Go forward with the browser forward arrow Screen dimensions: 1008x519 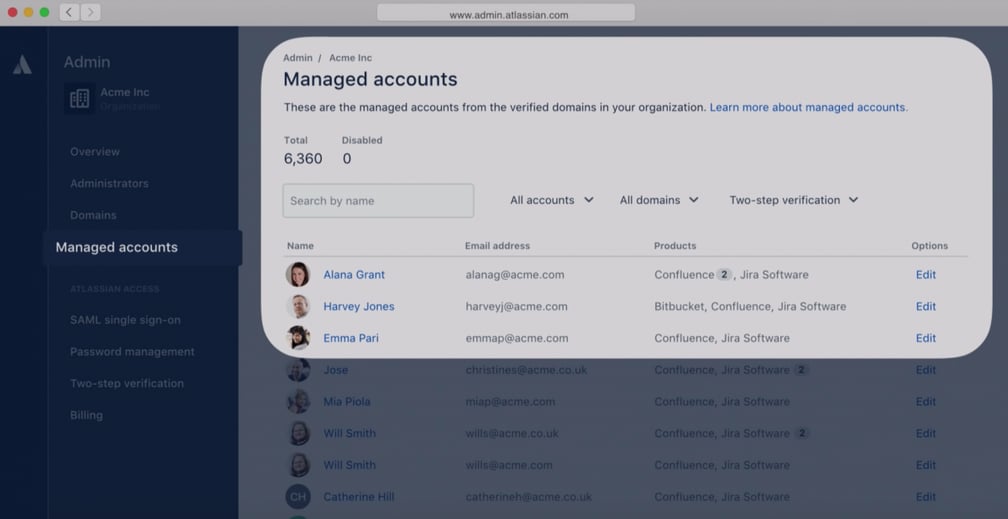click(91, 12)
